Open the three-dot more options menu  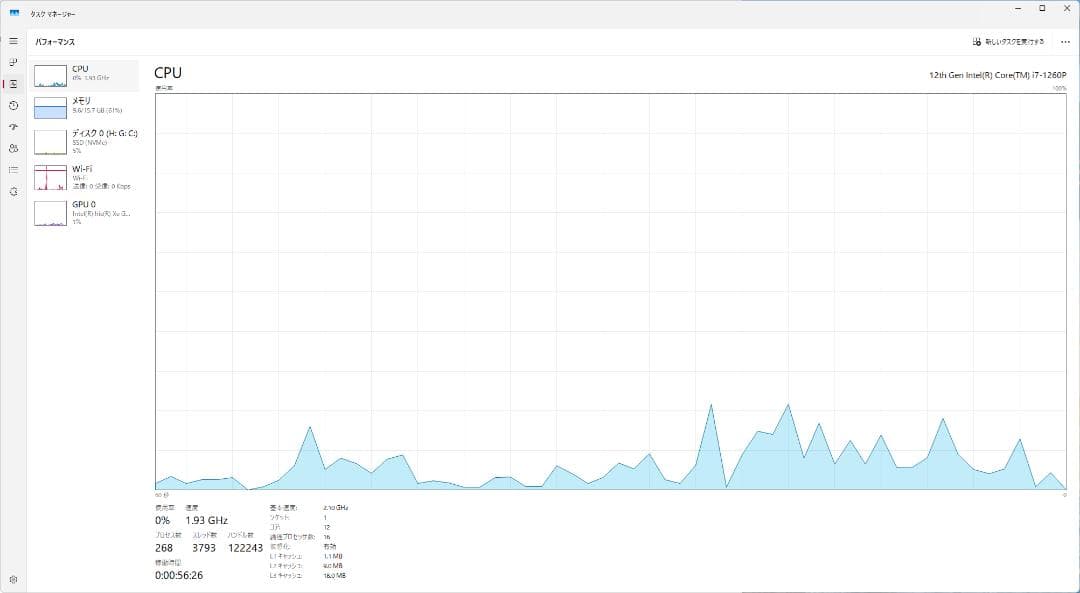pos(1064,42)
